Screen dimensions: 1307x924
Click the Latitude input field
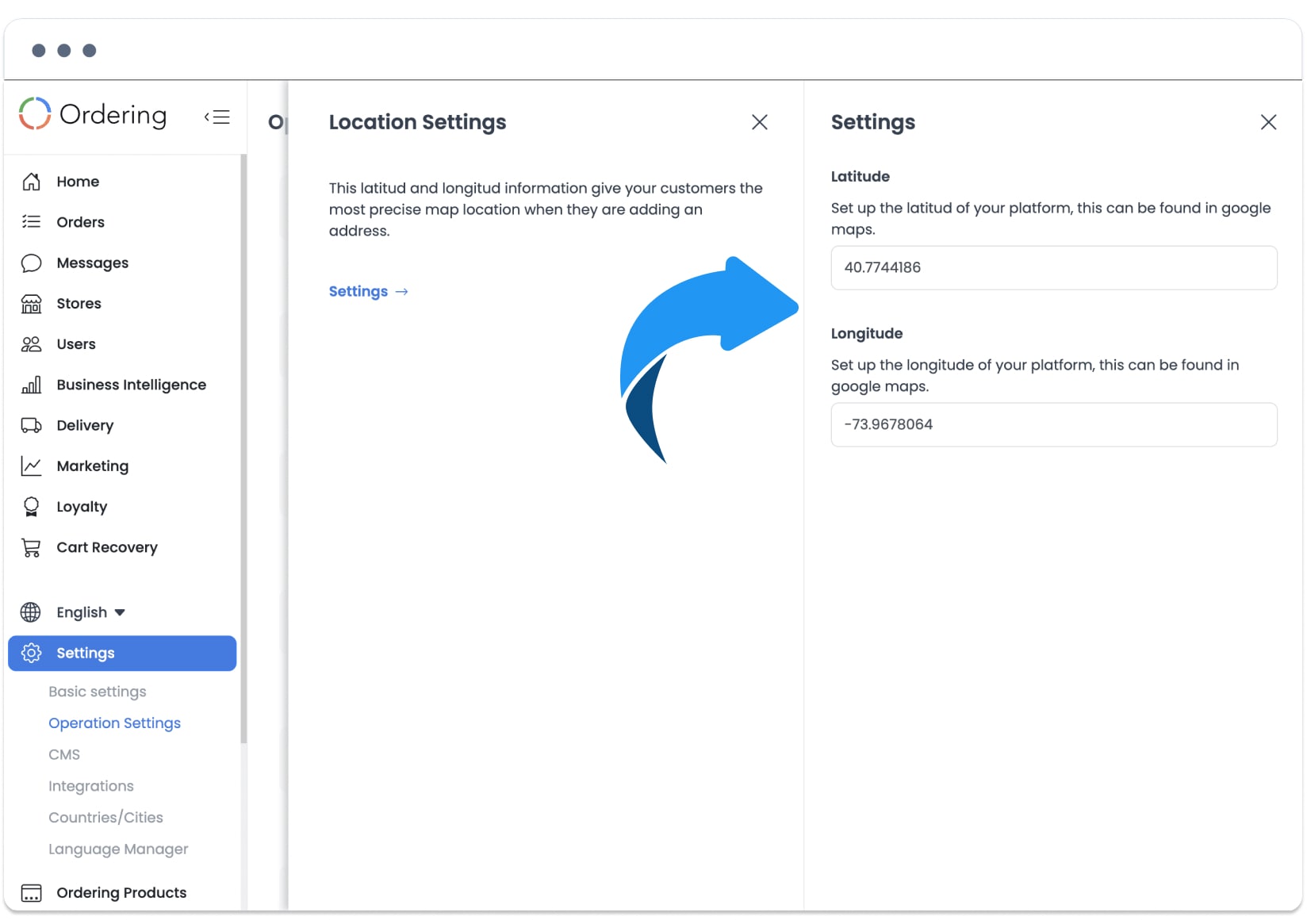(x=1054, y=268)
